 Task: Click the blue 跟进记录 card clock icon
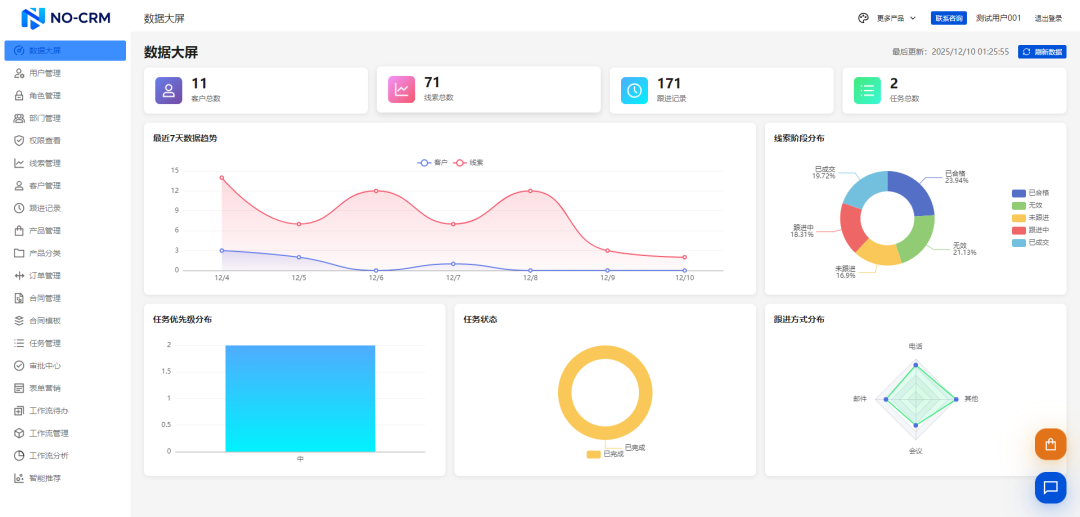(634, 90)
